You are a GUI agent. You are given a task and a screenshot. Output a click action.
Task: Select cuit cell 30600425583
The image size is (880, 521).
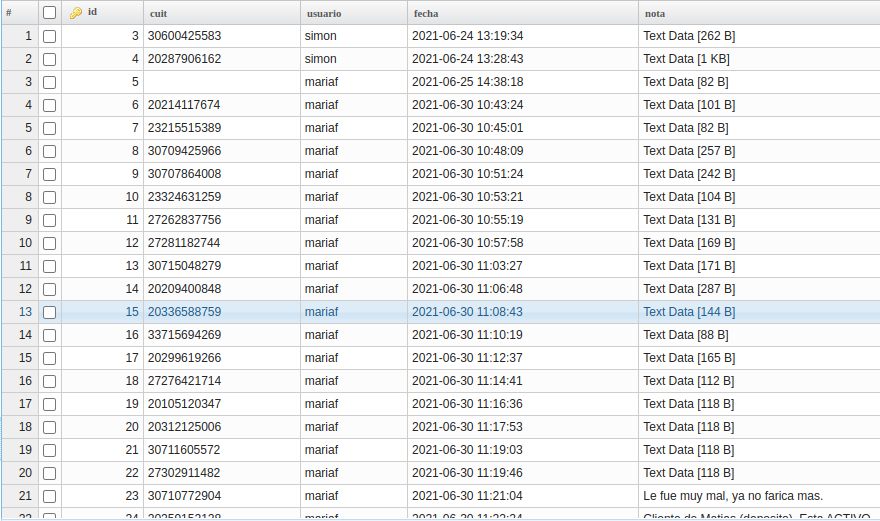(x=184, y=36)
